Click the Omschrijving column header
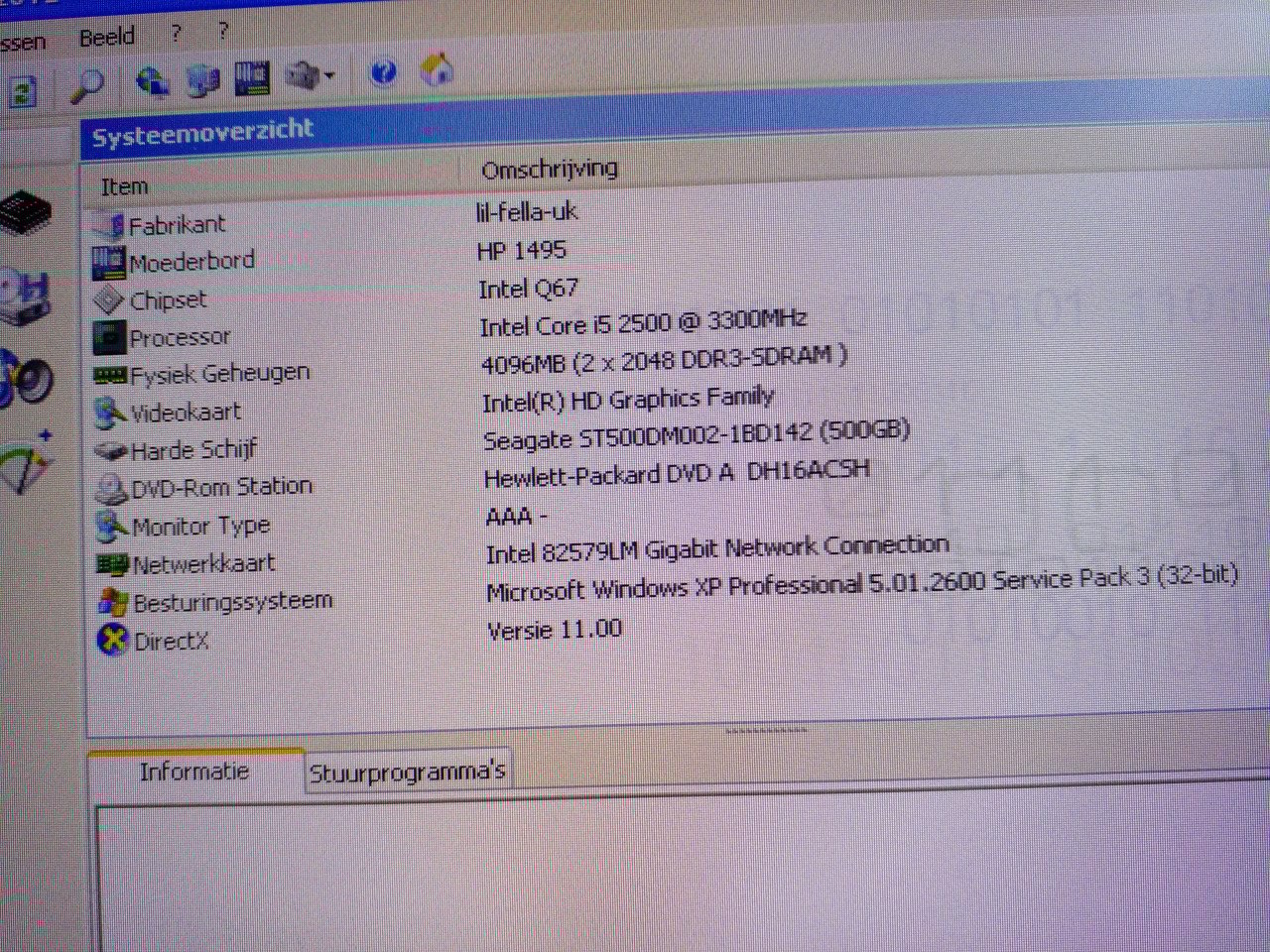The image size is (1270, 952). pyautogui.click(x=550, y=170)
